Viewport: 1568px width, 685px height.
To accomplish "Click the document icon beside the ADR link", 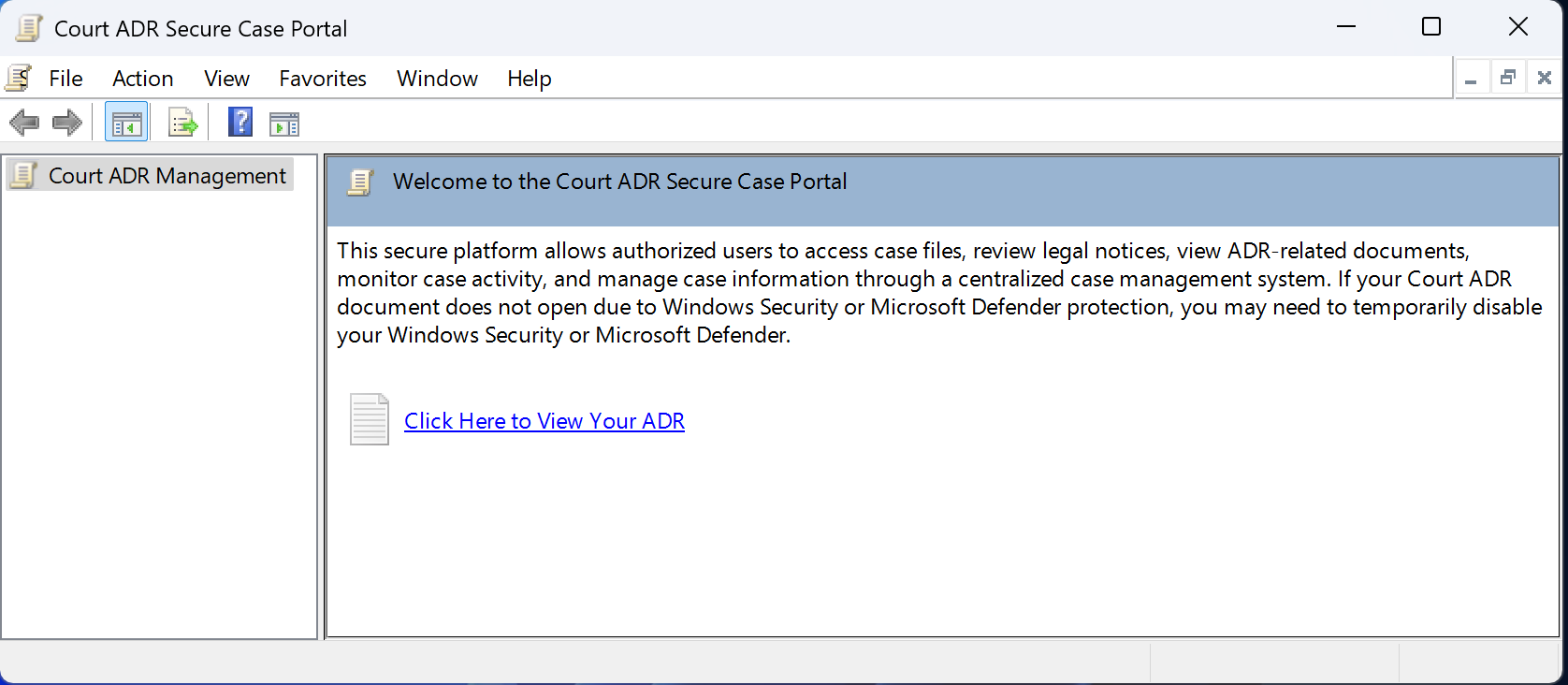I will point(370,419).
